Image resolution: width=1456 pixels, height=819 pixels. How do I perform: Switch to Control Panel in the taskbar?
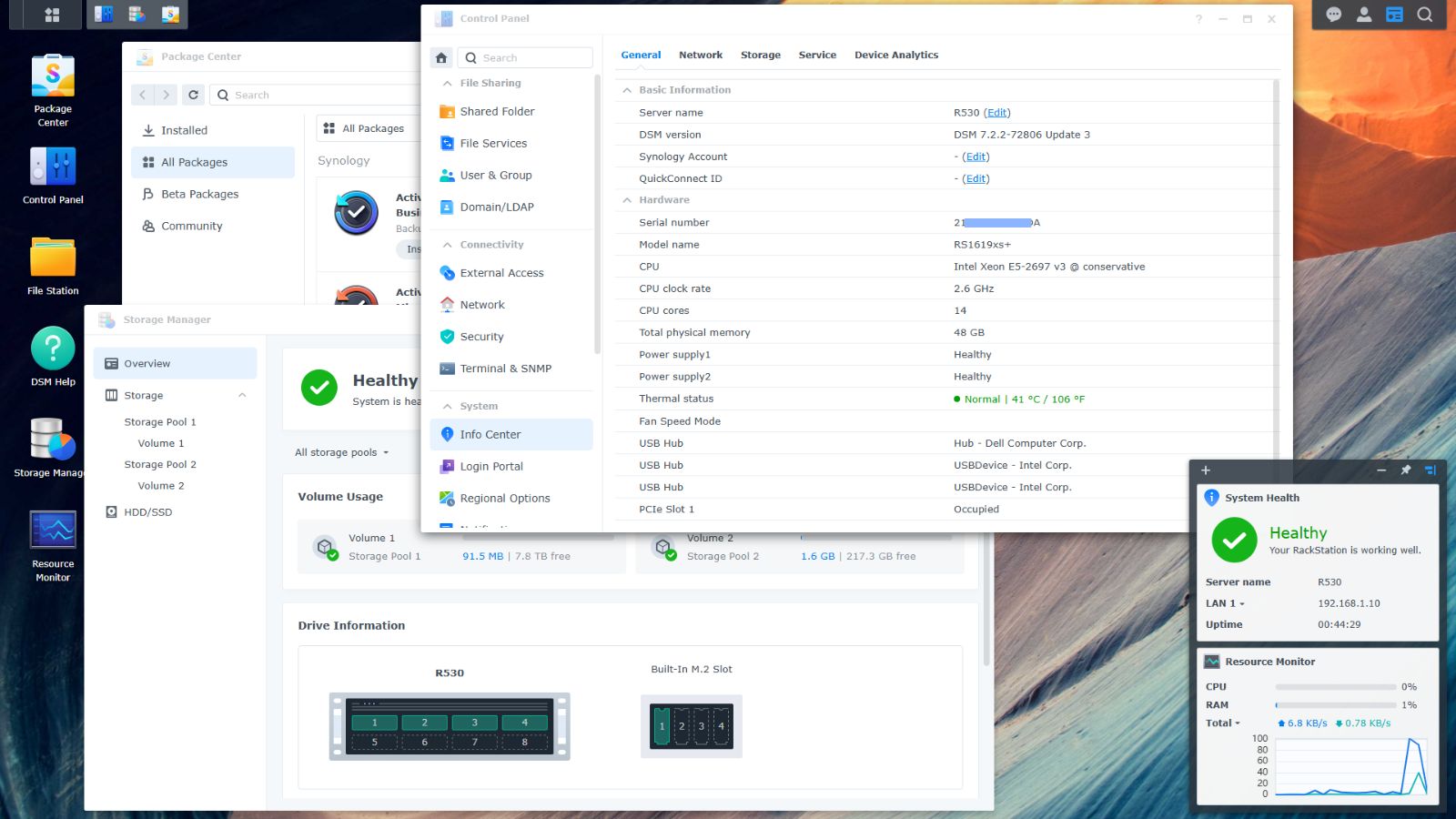[104, 15]
